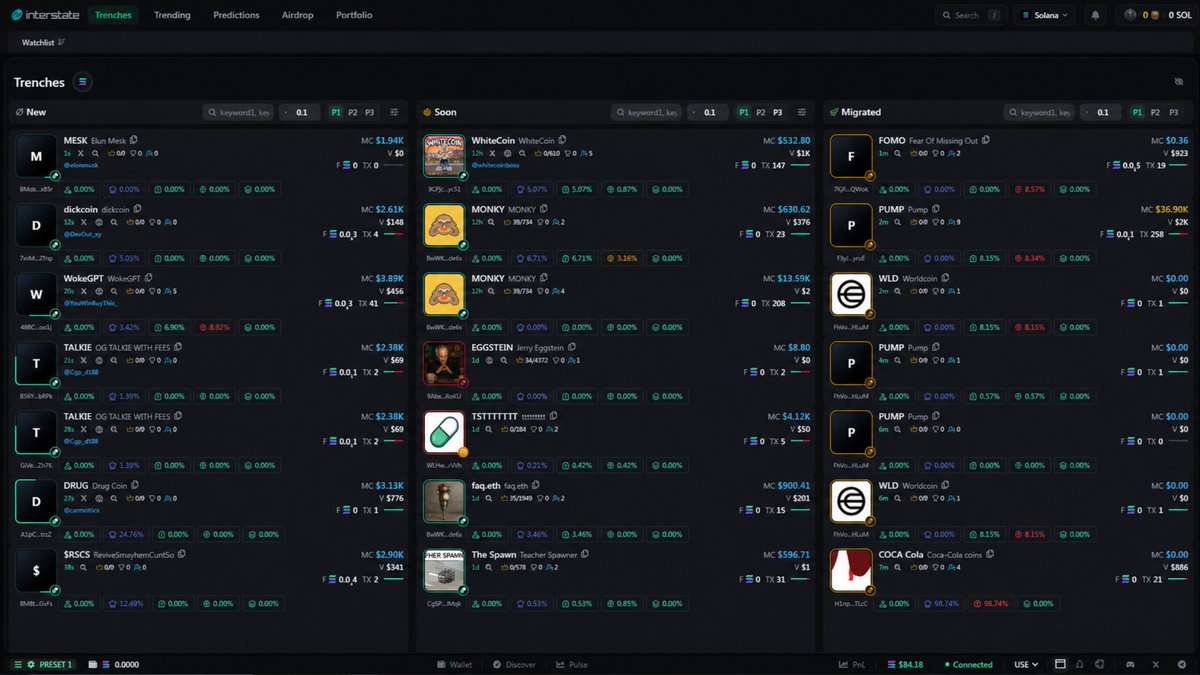Viewport: 1200px width, 675px height.
Task: Click the X icon in bottom bar
Action: point(1155,664)
